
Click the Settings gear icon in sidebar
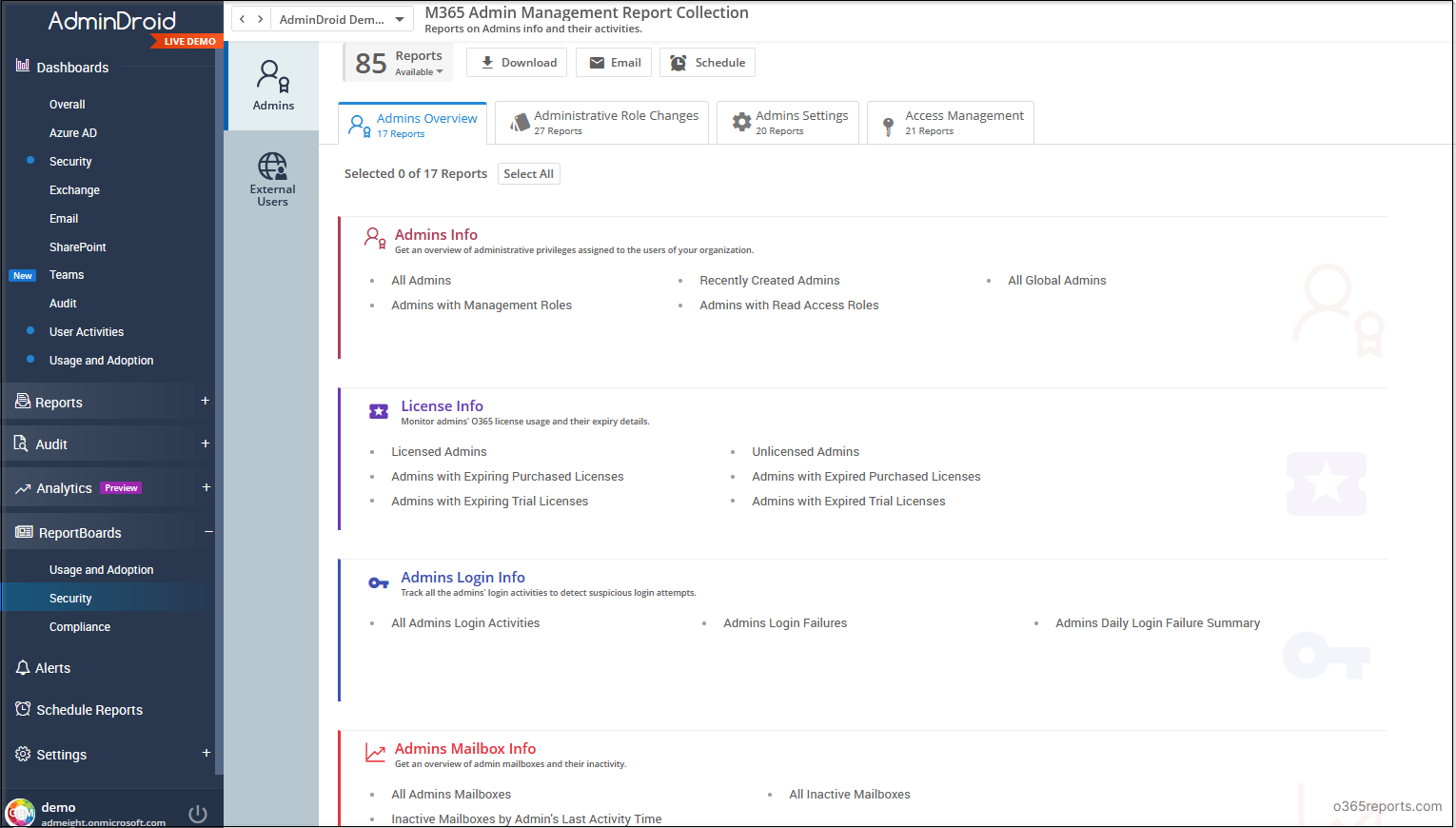[23, 754]
